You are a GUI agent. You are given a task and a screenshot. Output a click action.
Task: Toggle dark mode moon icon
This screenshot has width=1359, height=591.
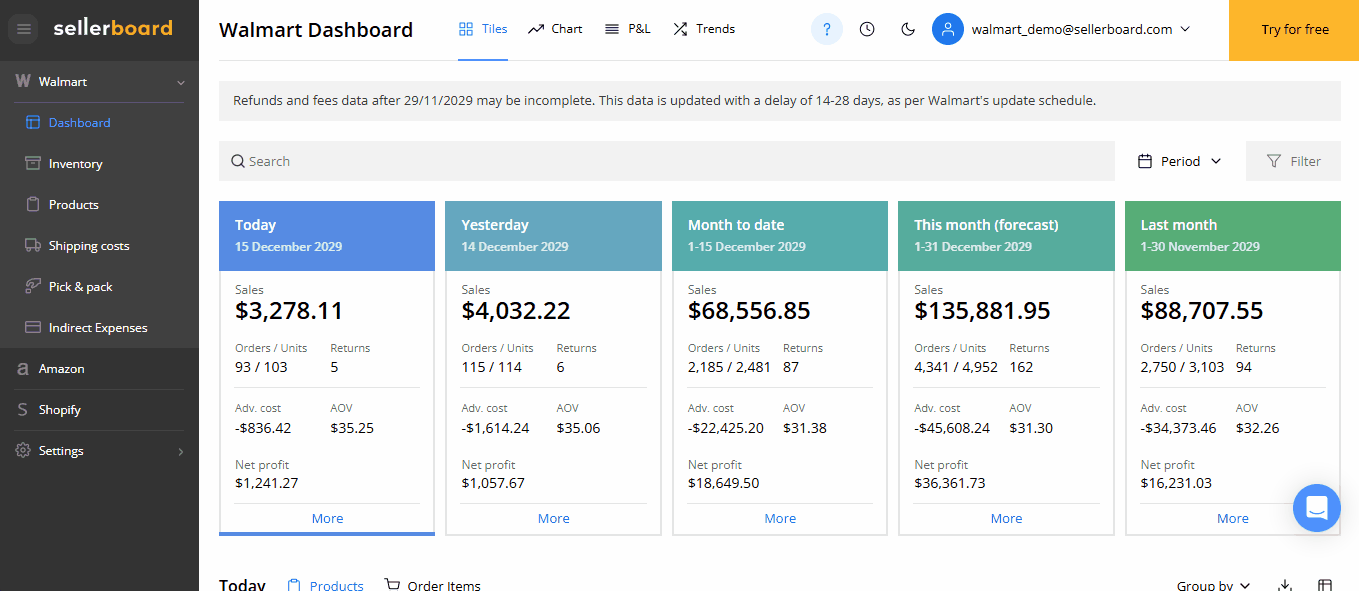[908, 29]
